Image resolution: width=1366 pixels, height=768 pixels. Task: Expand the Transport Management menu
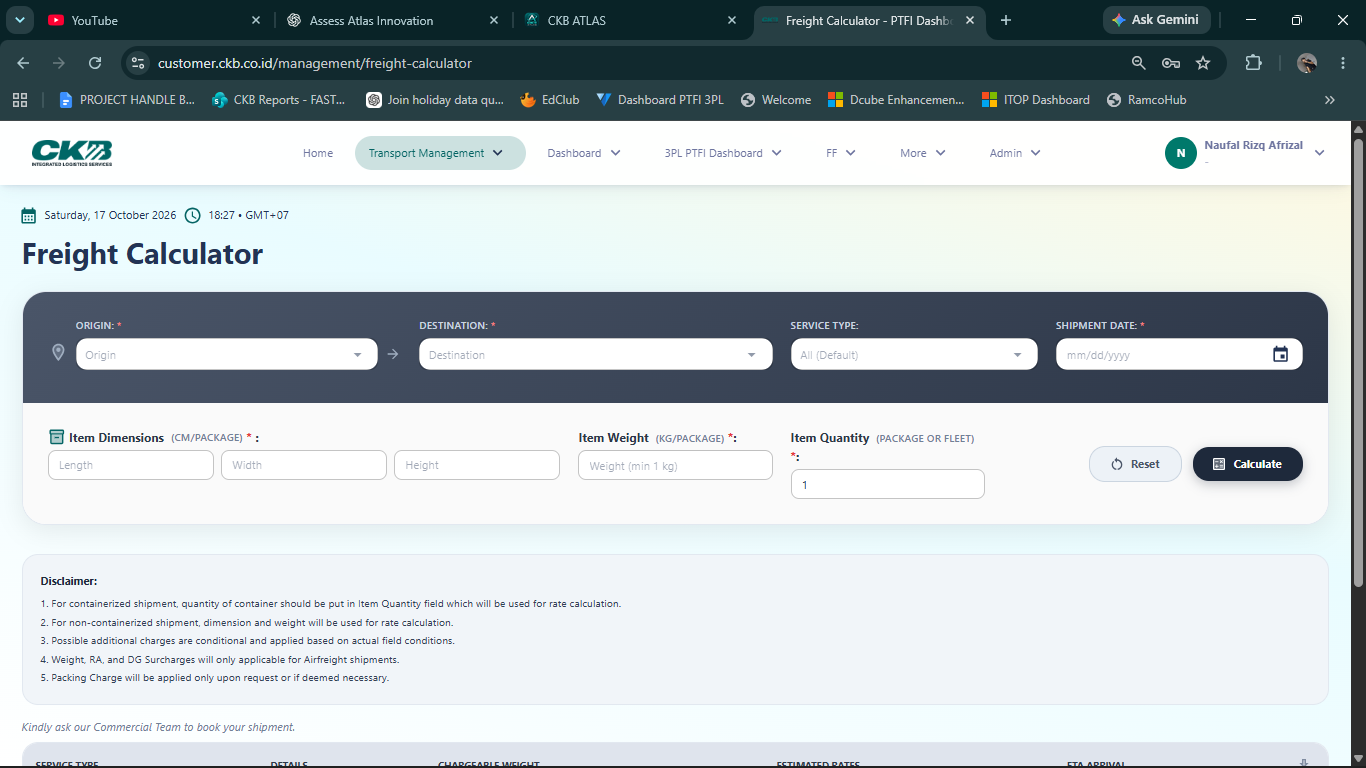[x=440, y=153]
